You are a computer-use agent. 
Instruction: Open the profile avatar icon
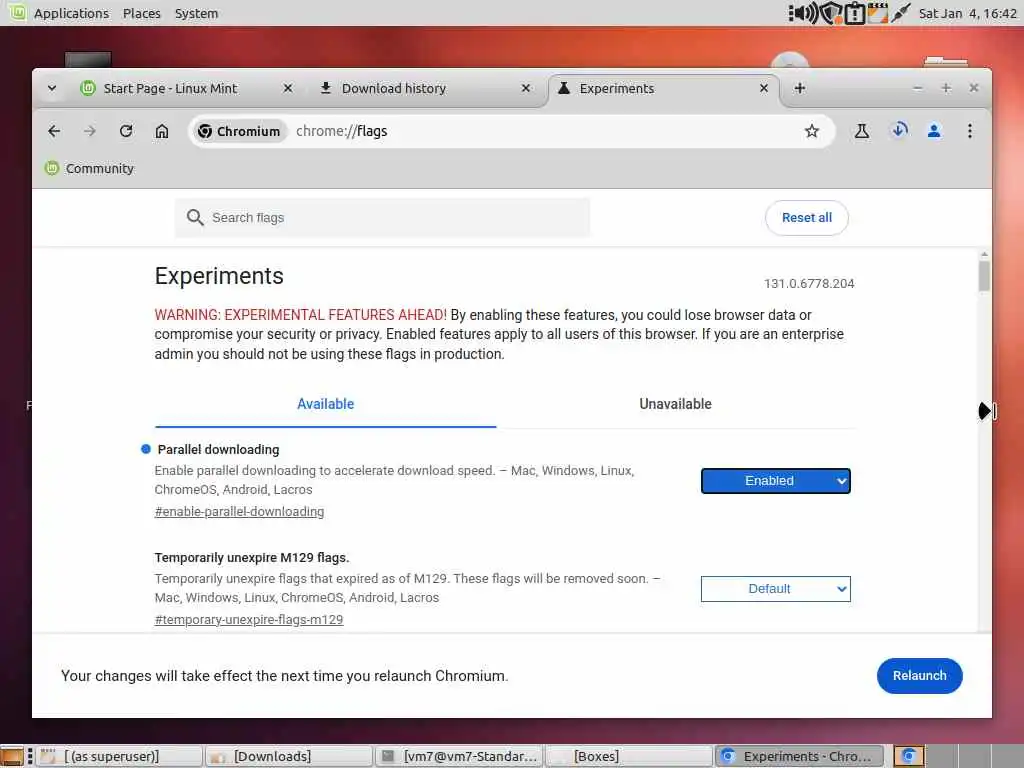[935, 131]
